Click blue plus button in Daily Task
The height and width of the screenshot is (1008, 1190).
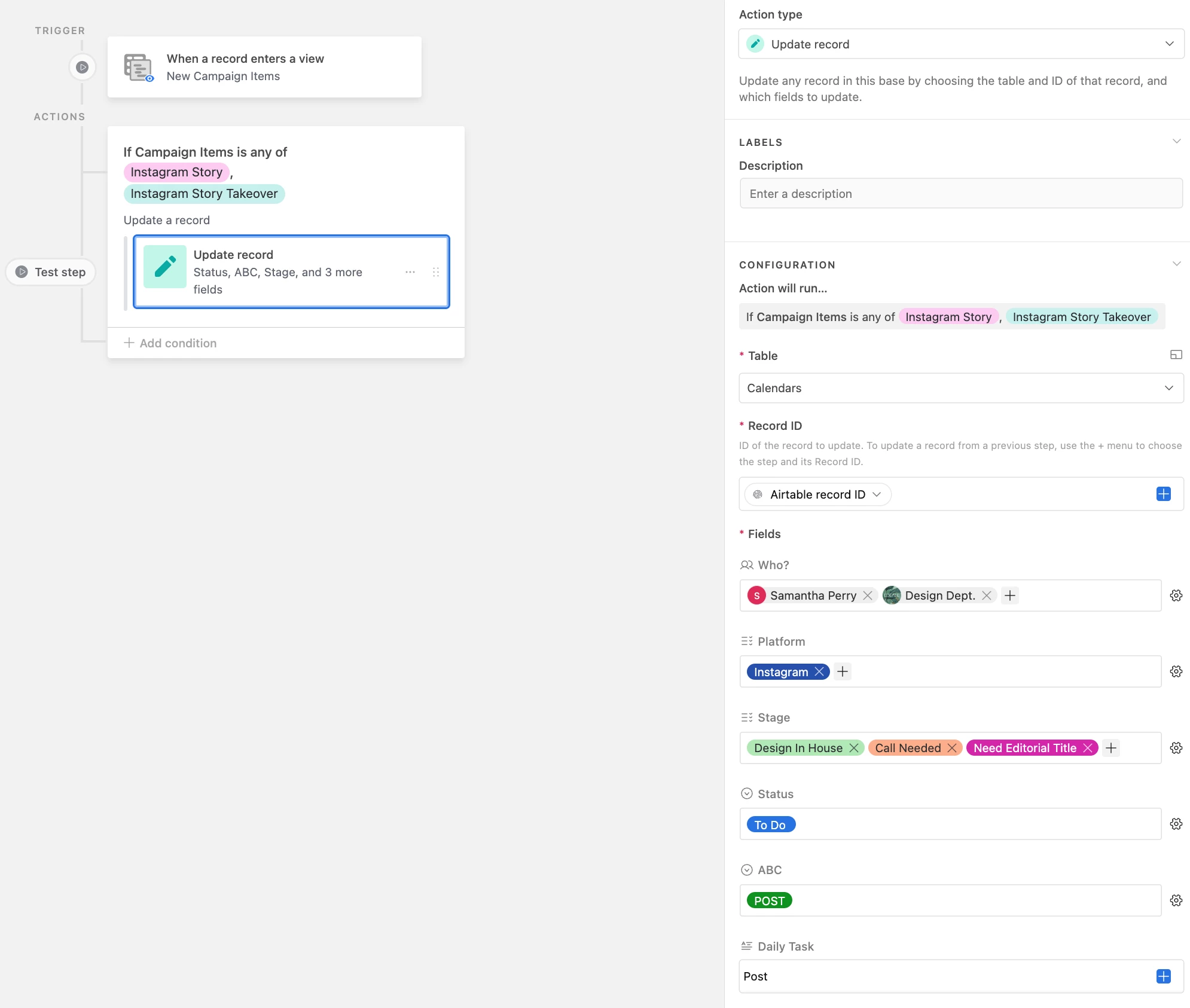[x=1163, y=976]
